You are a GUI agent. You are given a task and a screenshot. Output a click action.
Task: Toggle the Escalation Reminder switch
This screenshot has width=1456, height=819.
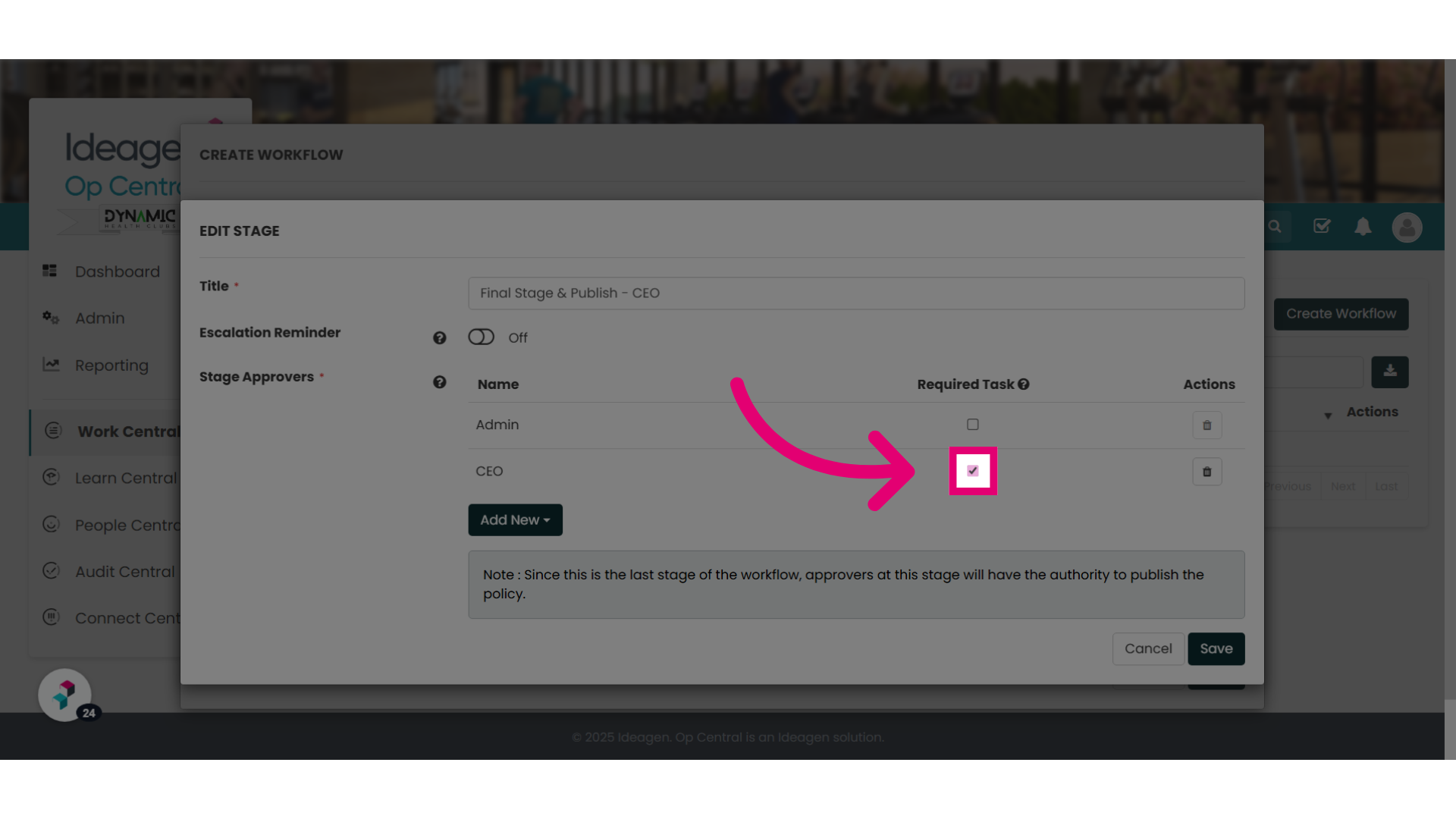pos(481,337)
